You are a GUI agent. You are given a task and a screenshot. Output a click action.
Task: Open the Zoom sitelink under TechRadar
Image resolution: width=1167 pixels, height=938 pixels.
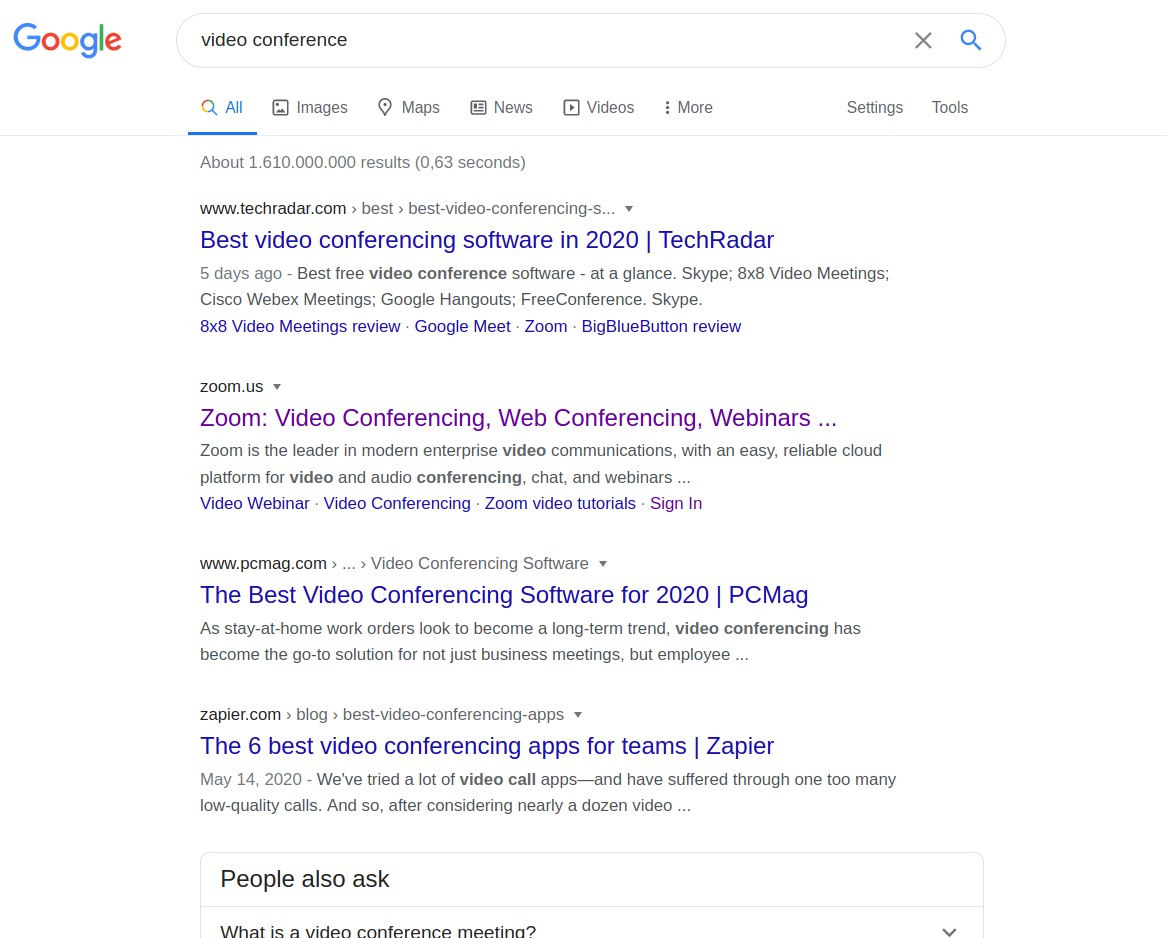(x=546, y=327)
